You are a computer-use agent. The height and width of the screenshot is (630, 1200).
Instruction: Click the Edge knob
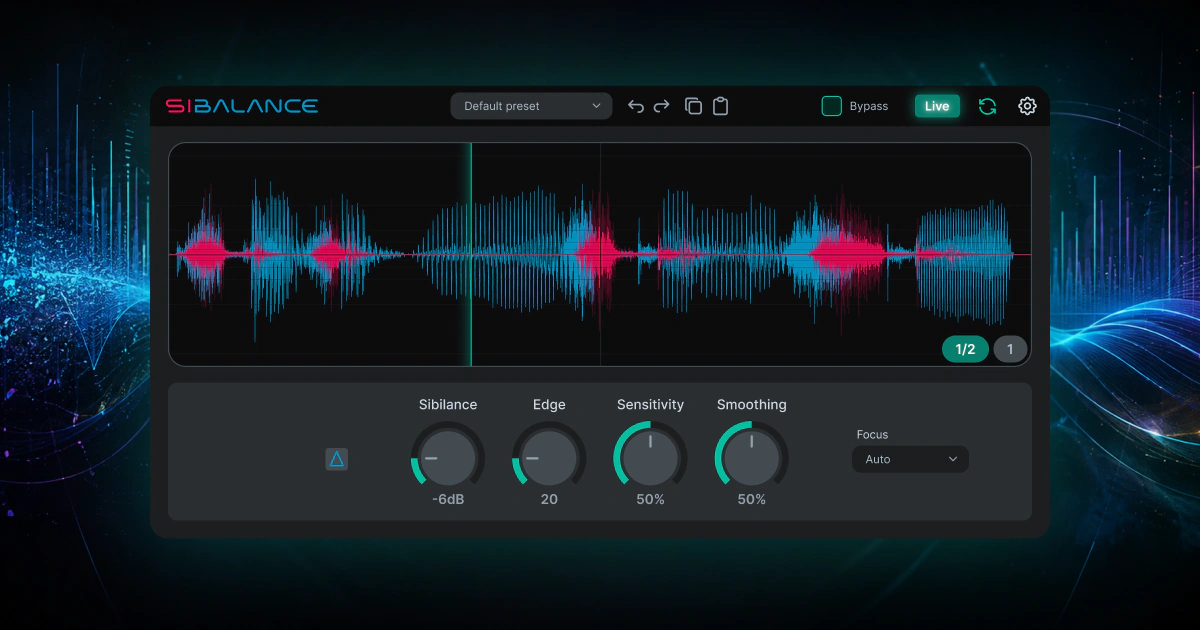[549, 457]
